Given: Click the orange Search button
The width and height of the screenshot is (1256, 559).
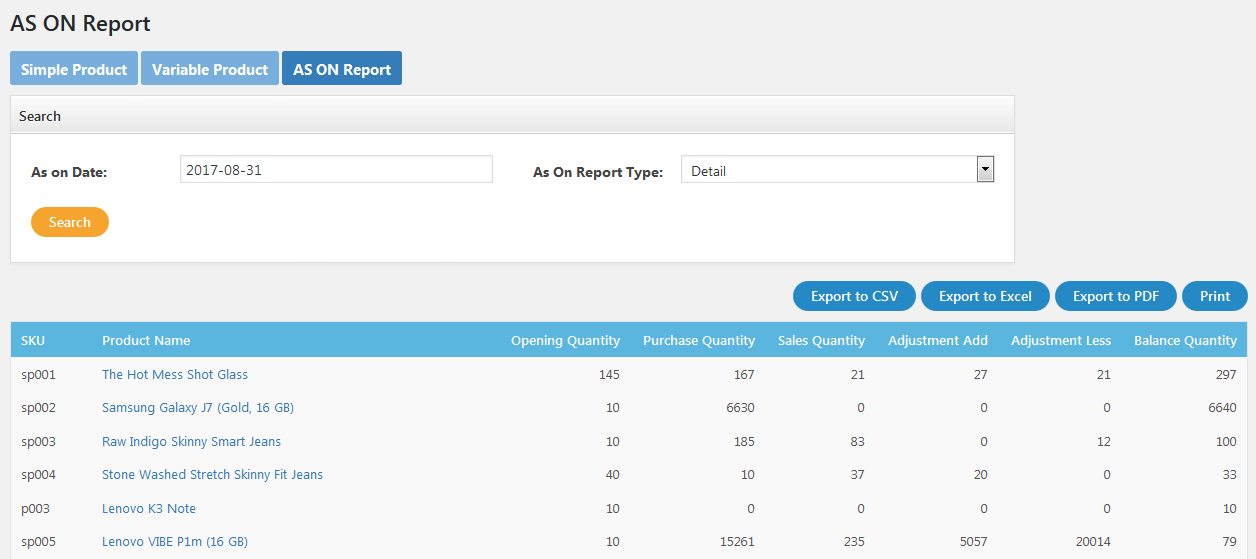Looking at the screenshot, I should click(70, 222).
